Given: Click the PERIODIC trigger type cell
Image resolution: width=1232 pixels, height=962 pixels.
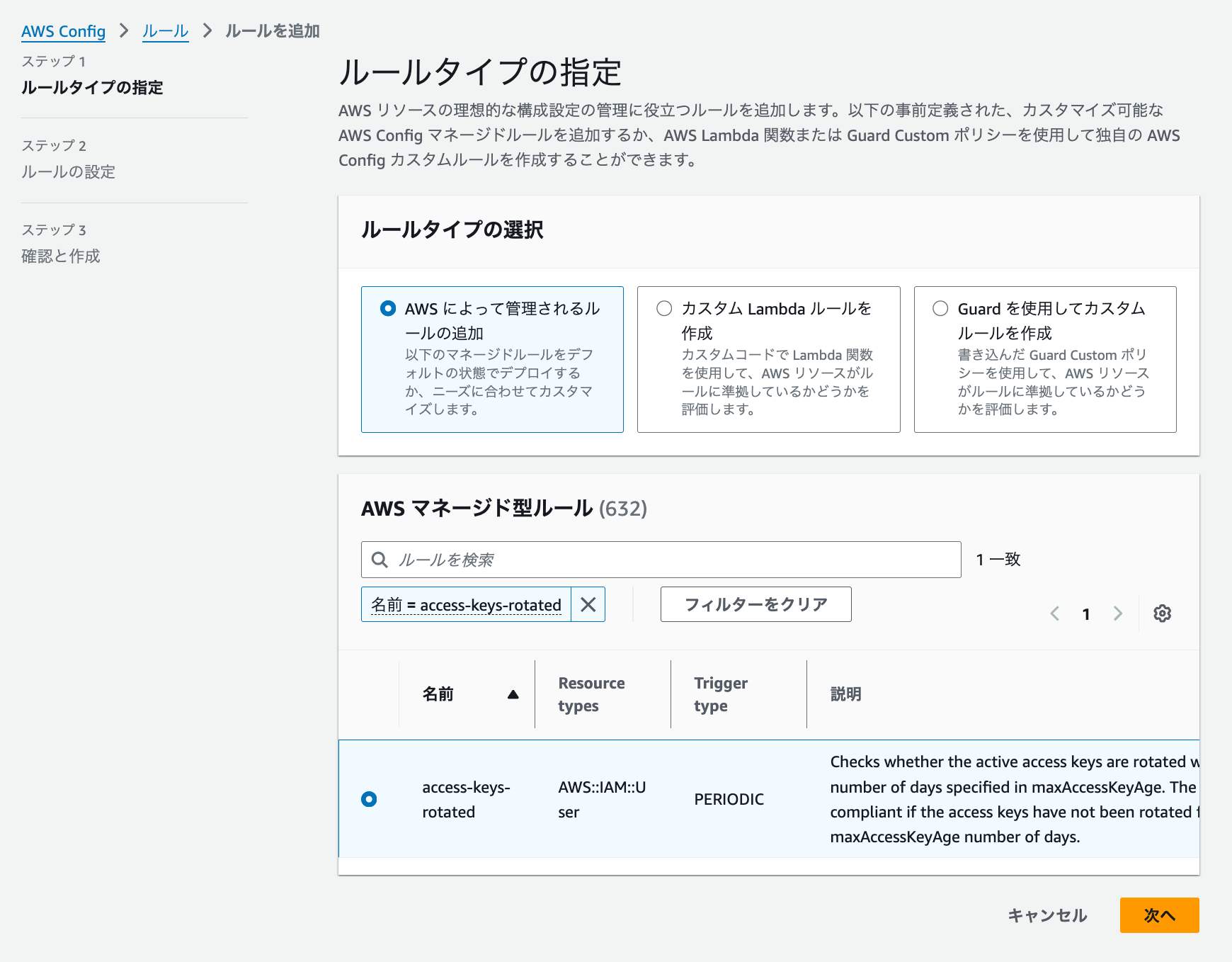Looking at the screenshot, I should point(729,799).
